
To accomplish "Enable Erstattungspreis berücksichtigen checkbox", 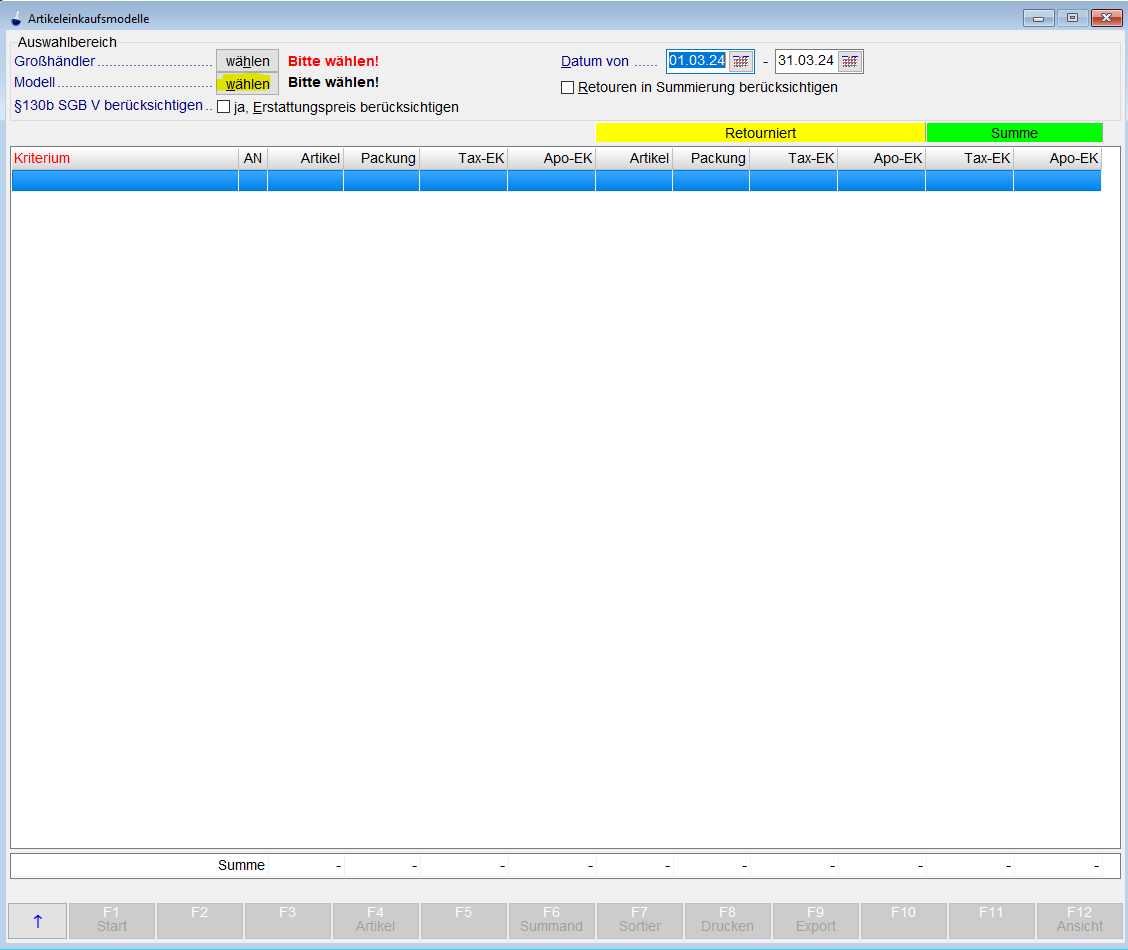I will [x=224, y=107].
